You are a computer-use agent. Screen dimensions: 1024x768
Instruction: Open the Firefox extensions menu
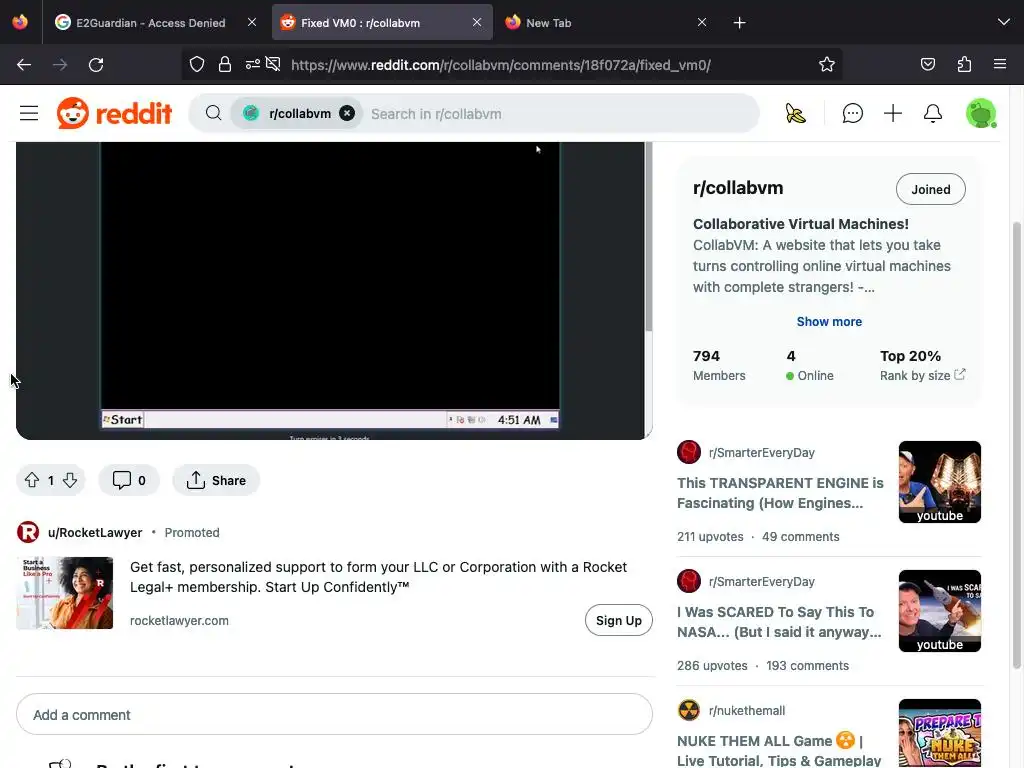coord(964,64)
